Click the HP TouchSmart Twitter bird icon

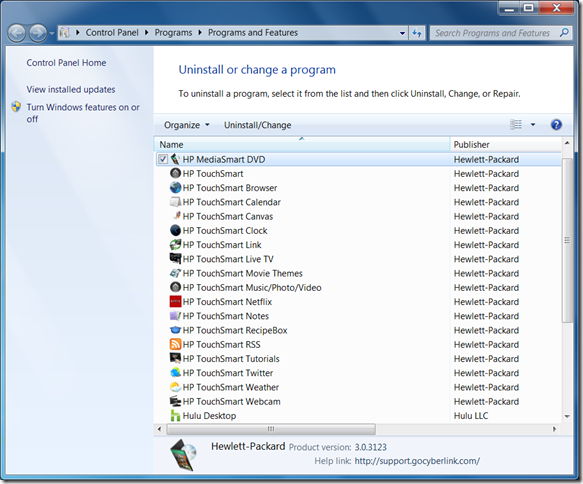175,372
